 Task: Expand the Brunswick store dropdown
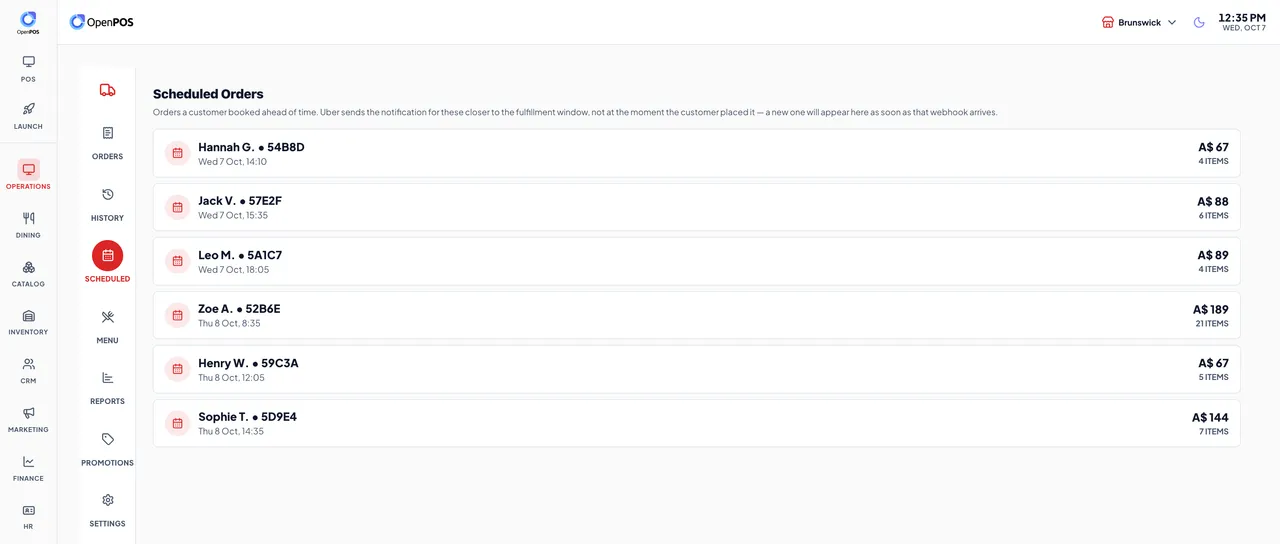point(1139,22)
